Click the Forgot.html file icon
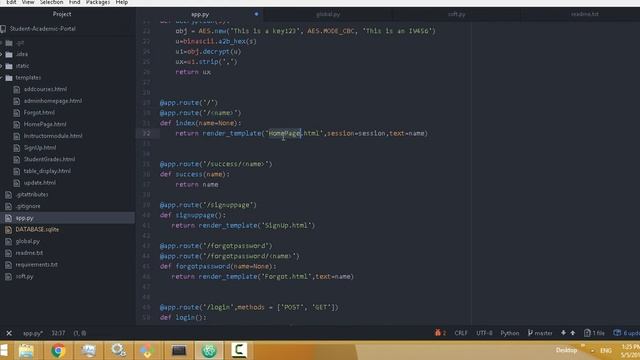 click(17, 113)
